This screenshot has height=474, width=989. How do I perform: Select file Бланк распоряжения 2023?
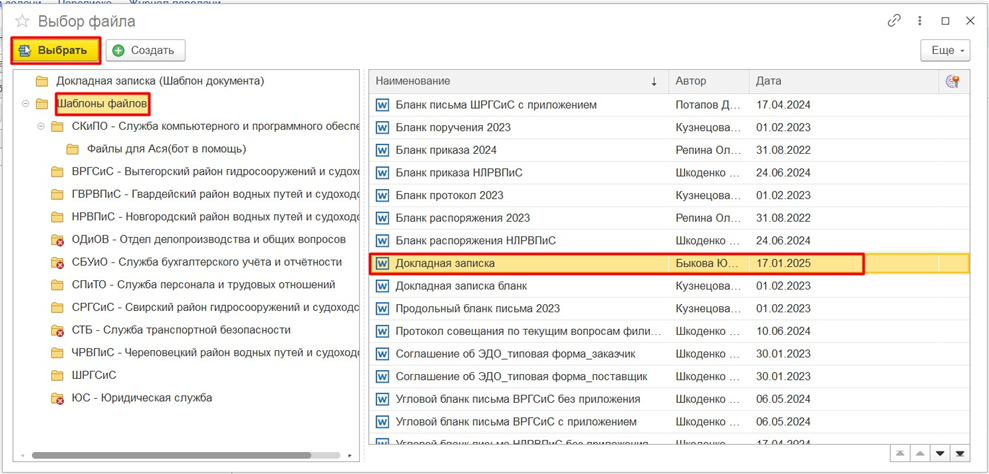click(x=462, y=218)
